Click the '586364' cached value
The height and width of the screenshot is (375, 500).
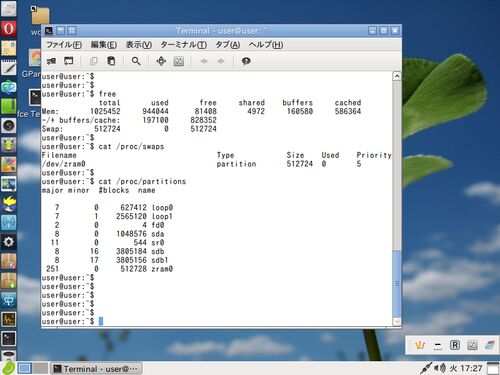[348, 111]
